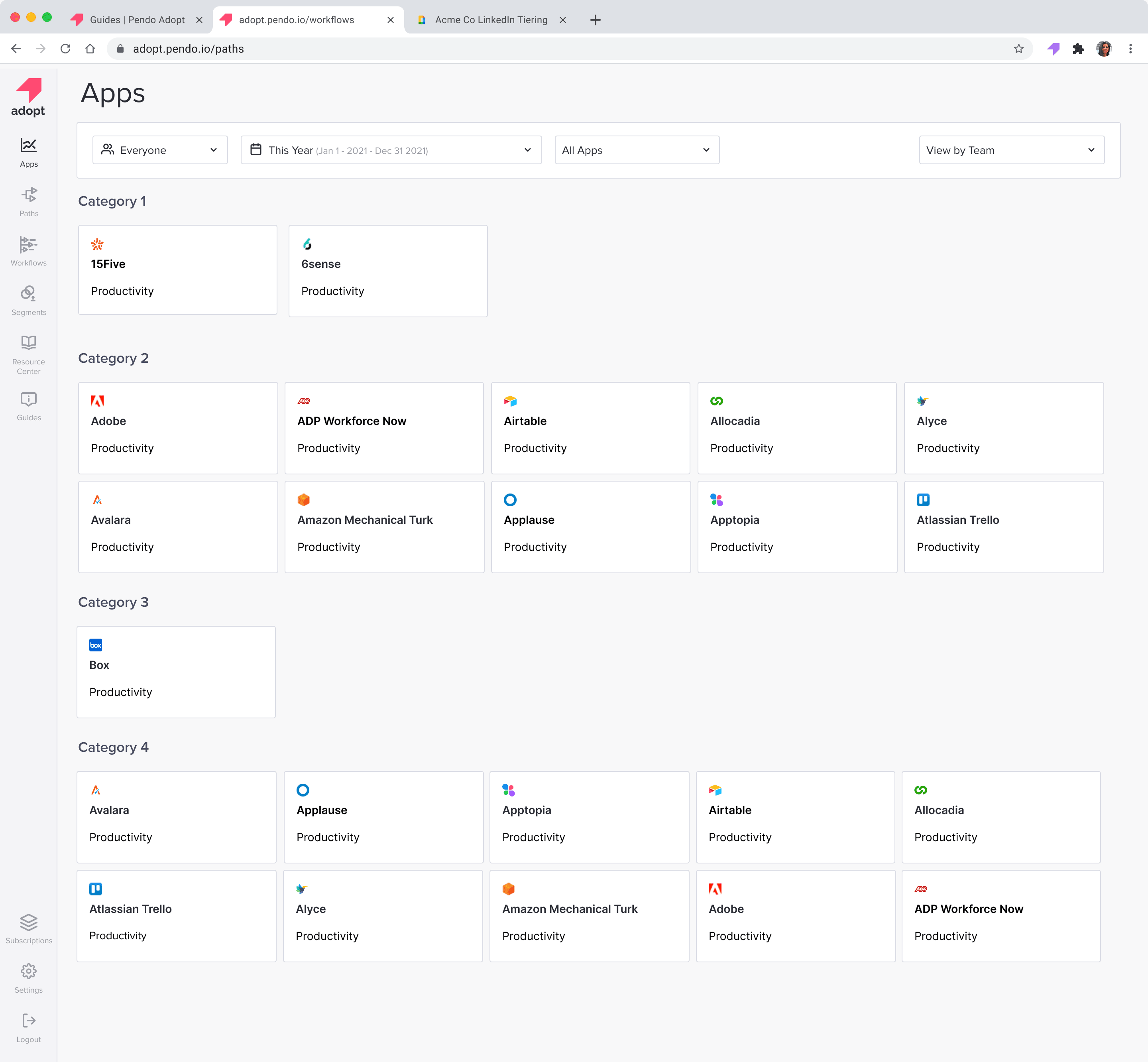Go to the browser home page
The height and width of the screenshot is (1062, 1148).
click(90, 49)
